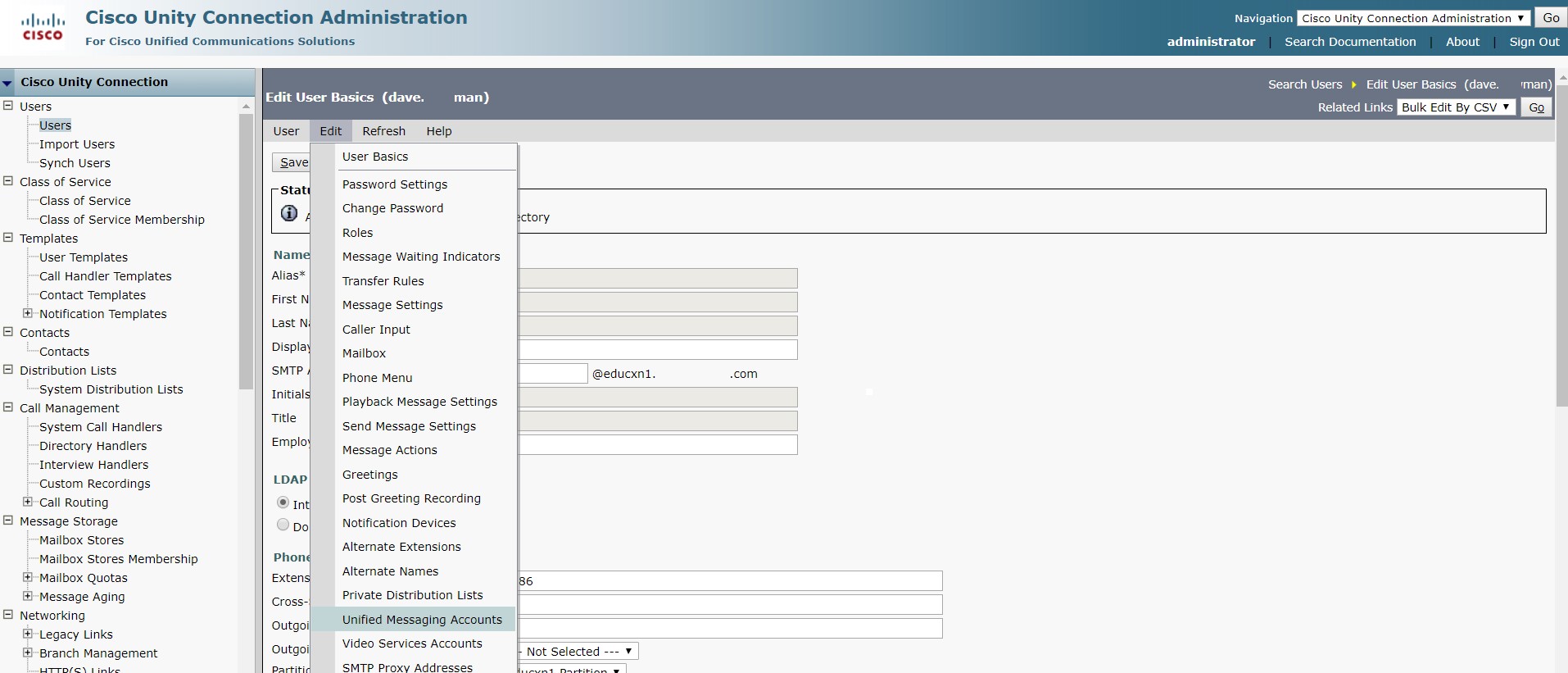This screenshot has width=1568, height=673.
Task: Click the main page vertical scrollbar
Action: click(1561, 244)
